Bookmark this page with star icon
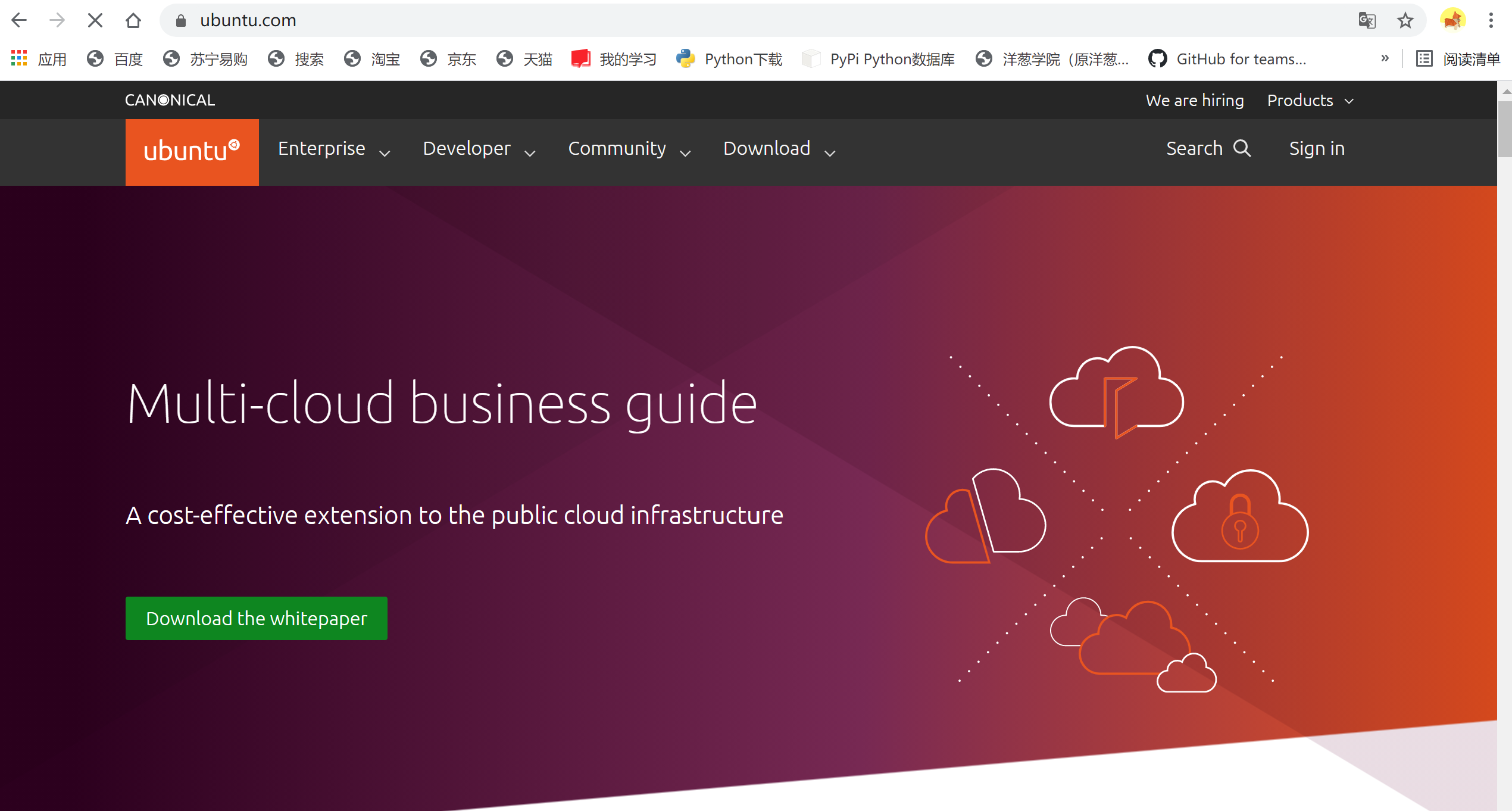 (1405, 20)
